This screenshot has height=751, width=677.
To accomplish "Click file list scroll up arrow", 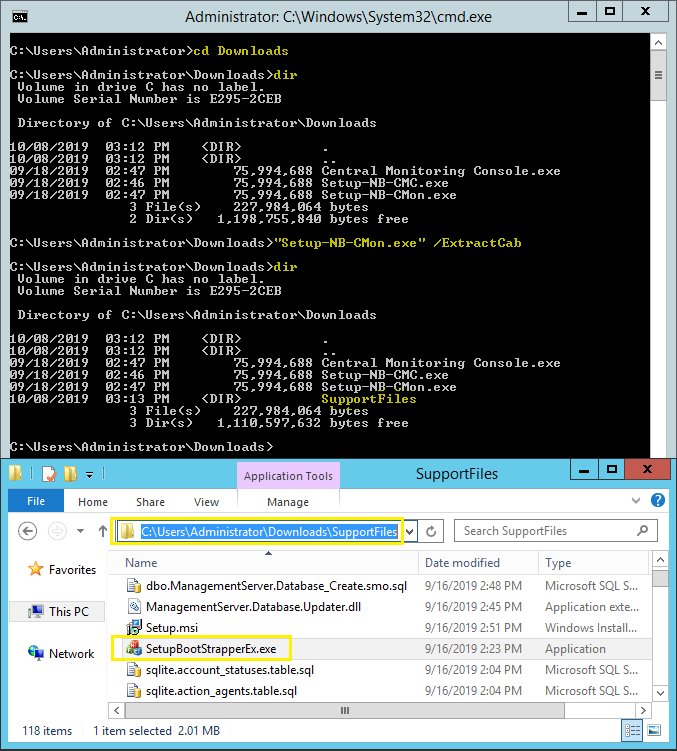I will (660, 560).
